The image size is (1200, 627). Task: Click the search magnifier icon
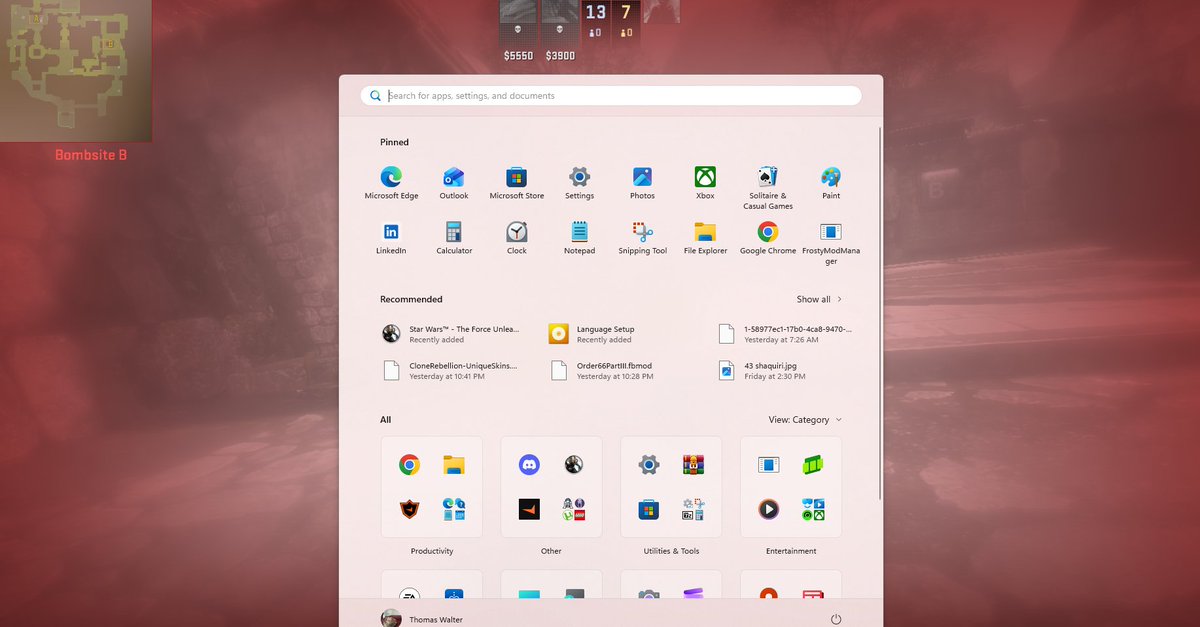(376, 96)
